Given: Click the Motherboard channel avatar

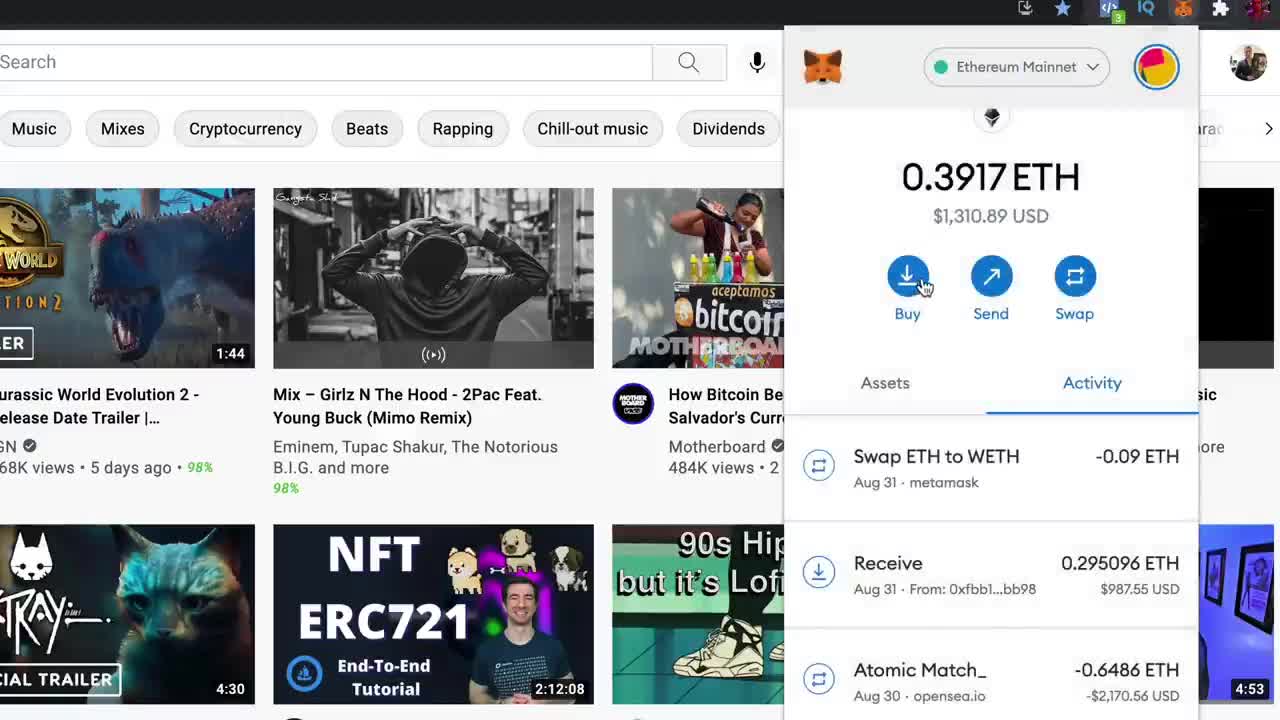Looking at the screenshot, I should [x=633, y=404].
